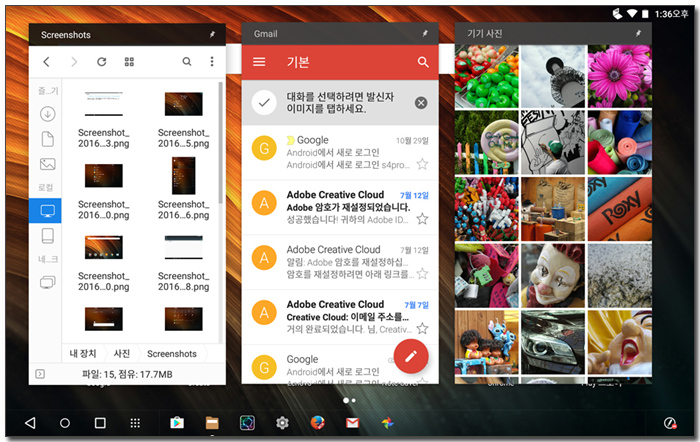Screen dimensions: 700x442
Task: Tap the Wi-Fi status icon
Action: (632, 14)
